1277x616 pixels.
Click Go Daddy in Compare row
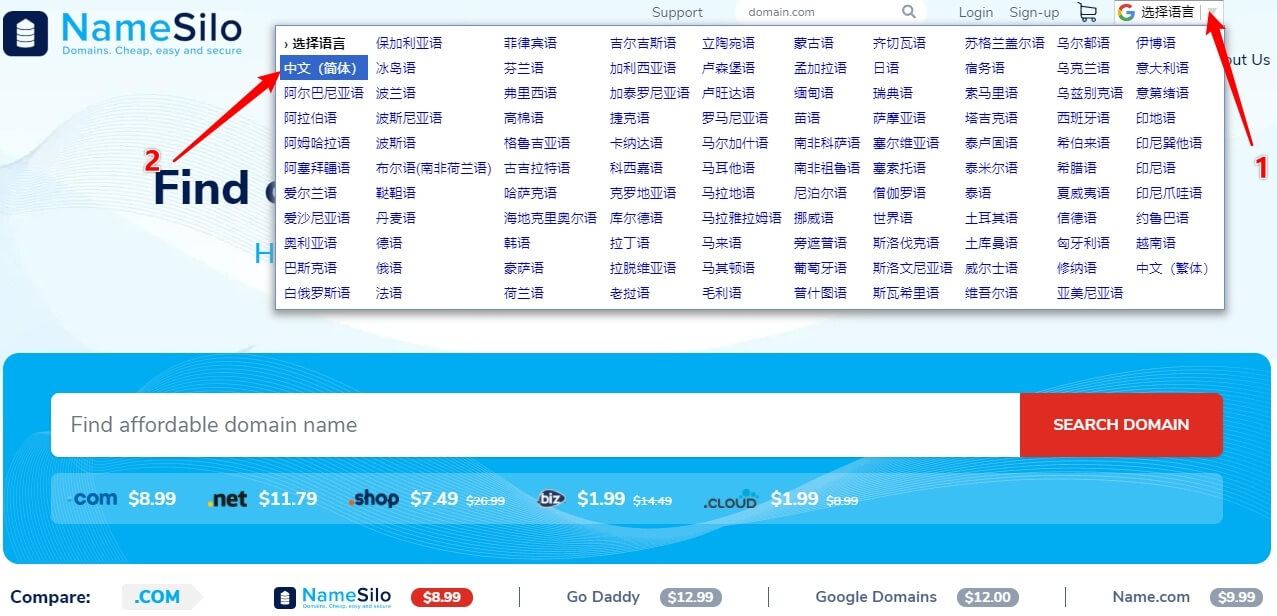tap(603, 597)
